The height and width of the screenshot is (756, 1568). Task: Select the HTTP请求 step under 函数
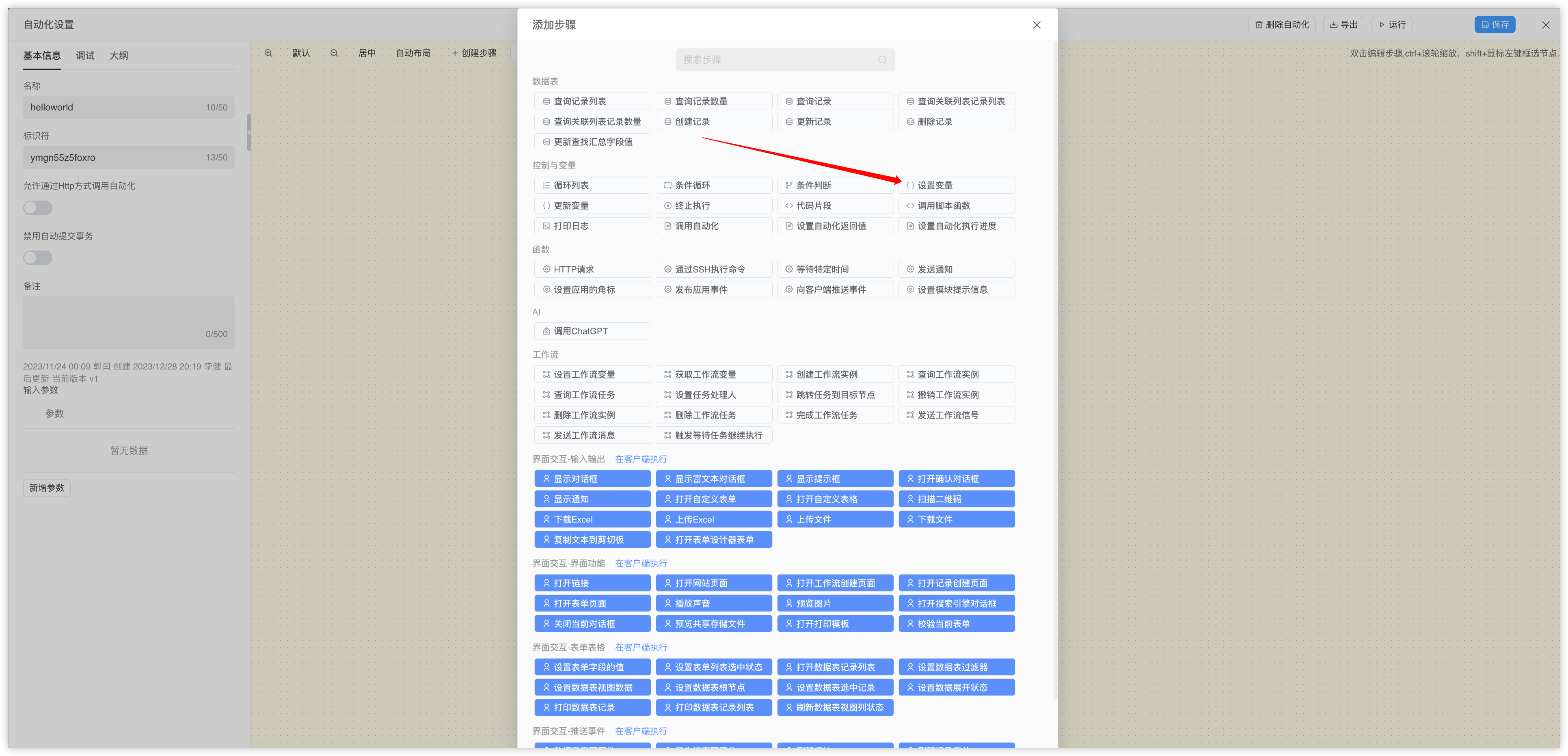tap(592, 268)
